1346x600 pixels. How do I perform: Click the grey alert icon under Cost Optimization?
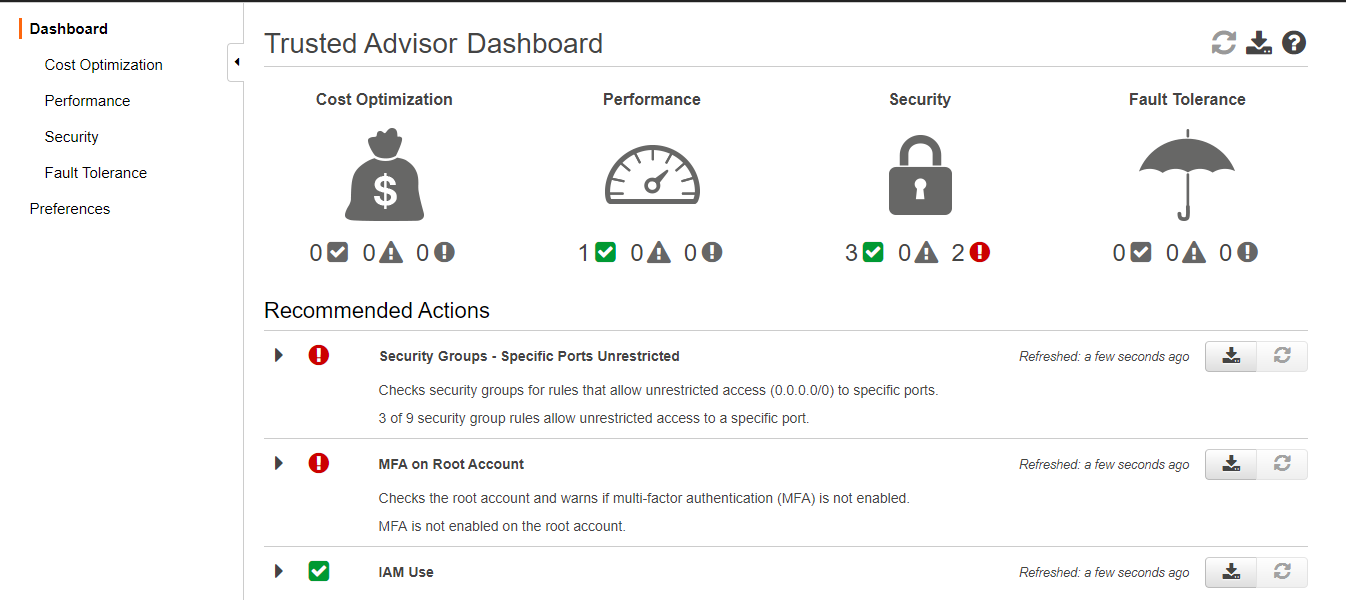tap(445, 252)
